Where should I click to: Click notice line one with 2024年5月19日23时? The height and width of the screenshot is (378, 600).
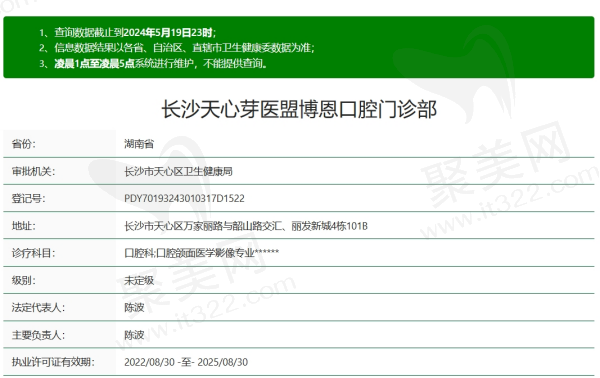[x=128, y=33]
